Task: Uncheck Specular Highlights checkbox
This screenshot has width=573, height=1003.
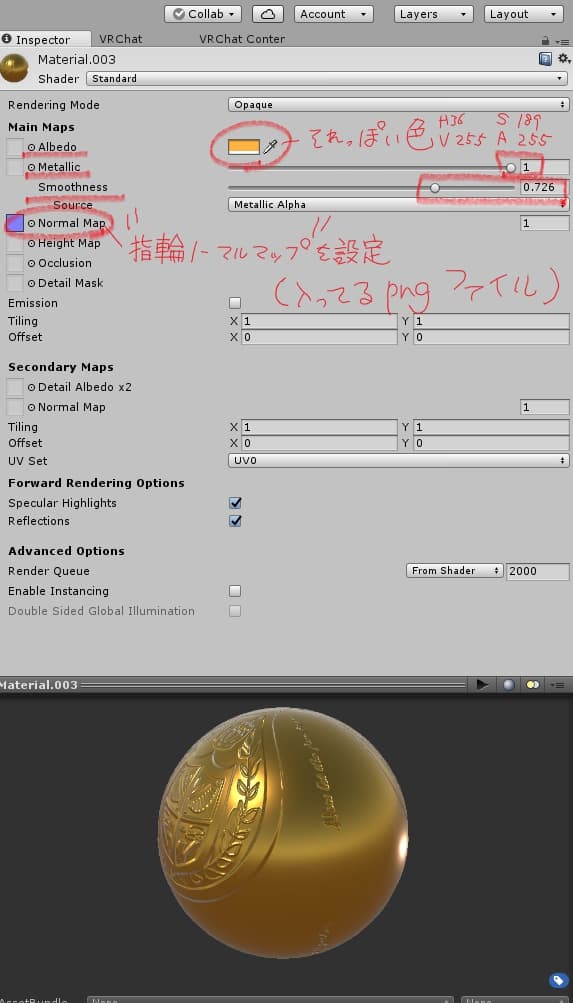Action: coord(235,503)
